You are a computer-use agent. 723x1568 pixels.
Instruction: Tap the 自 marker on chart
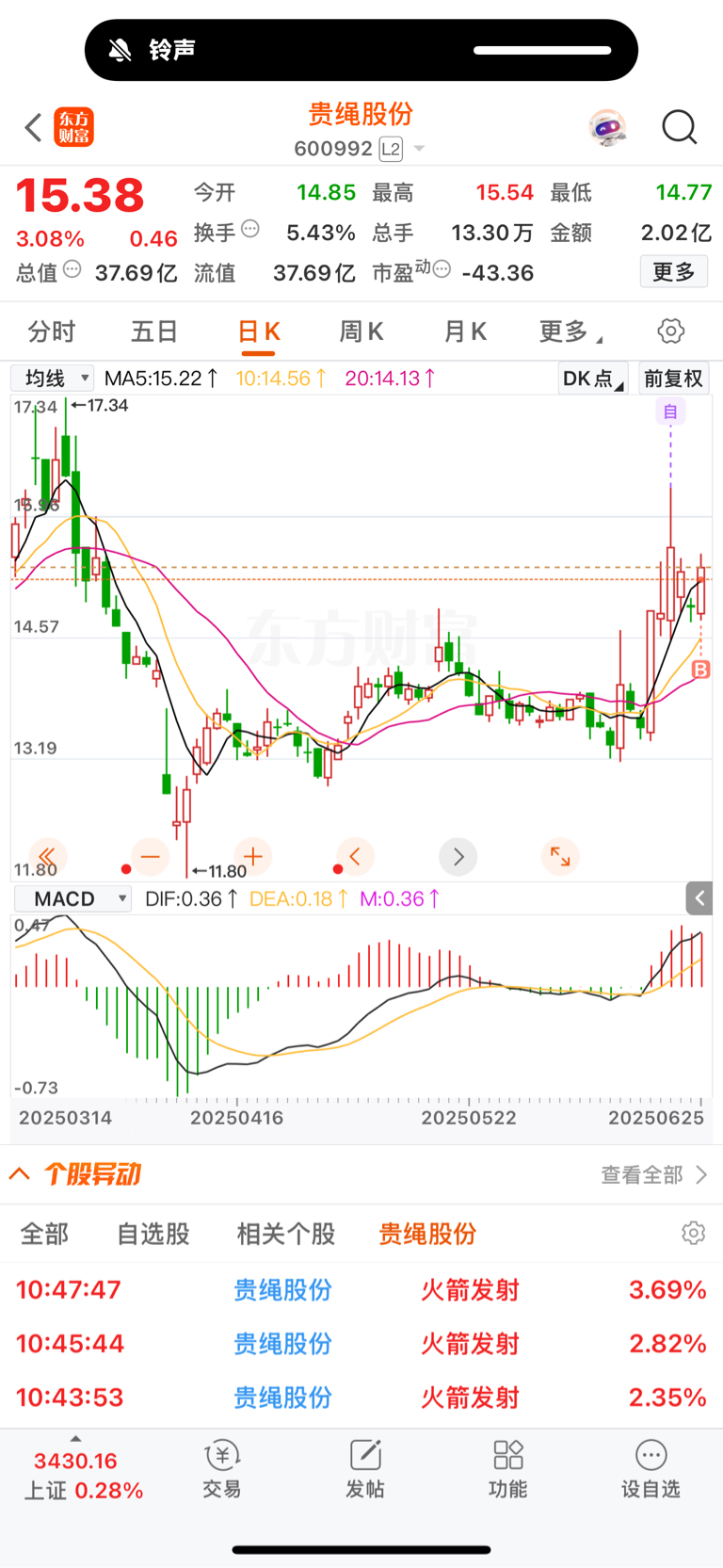tap(670, 412)
